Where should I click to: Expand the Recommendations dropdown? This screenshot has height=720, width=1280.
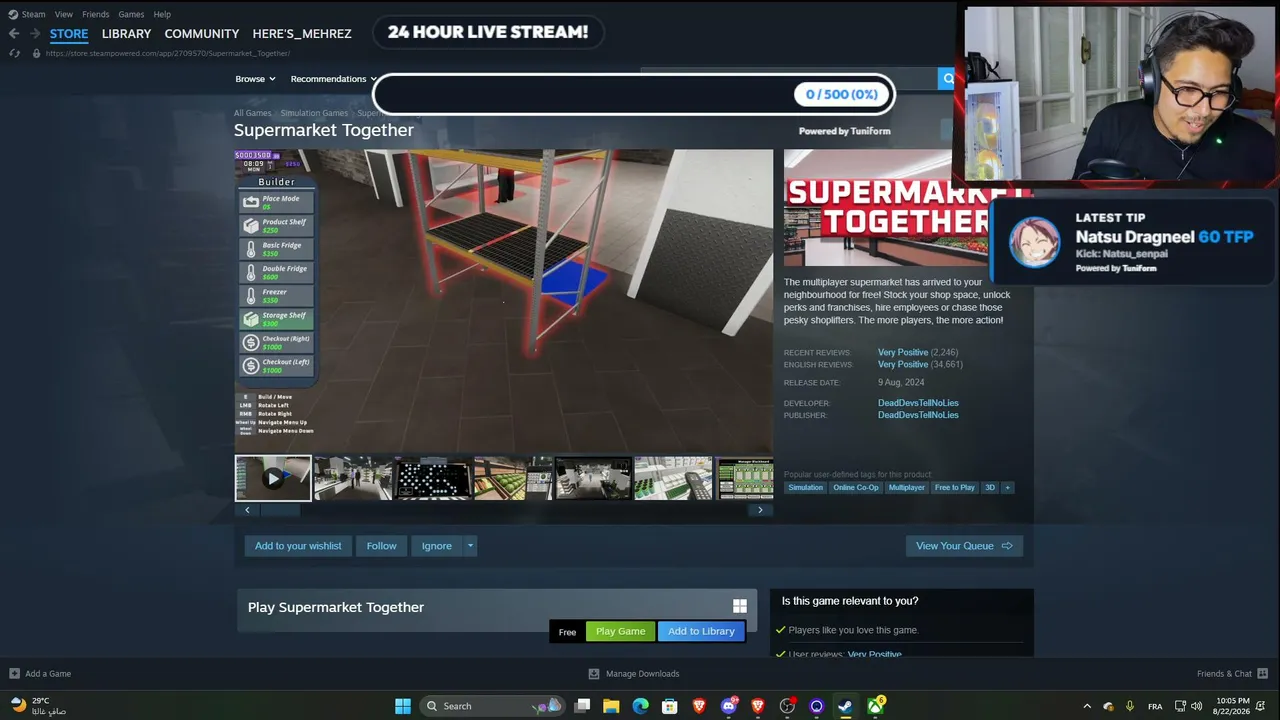coord(333,79)
